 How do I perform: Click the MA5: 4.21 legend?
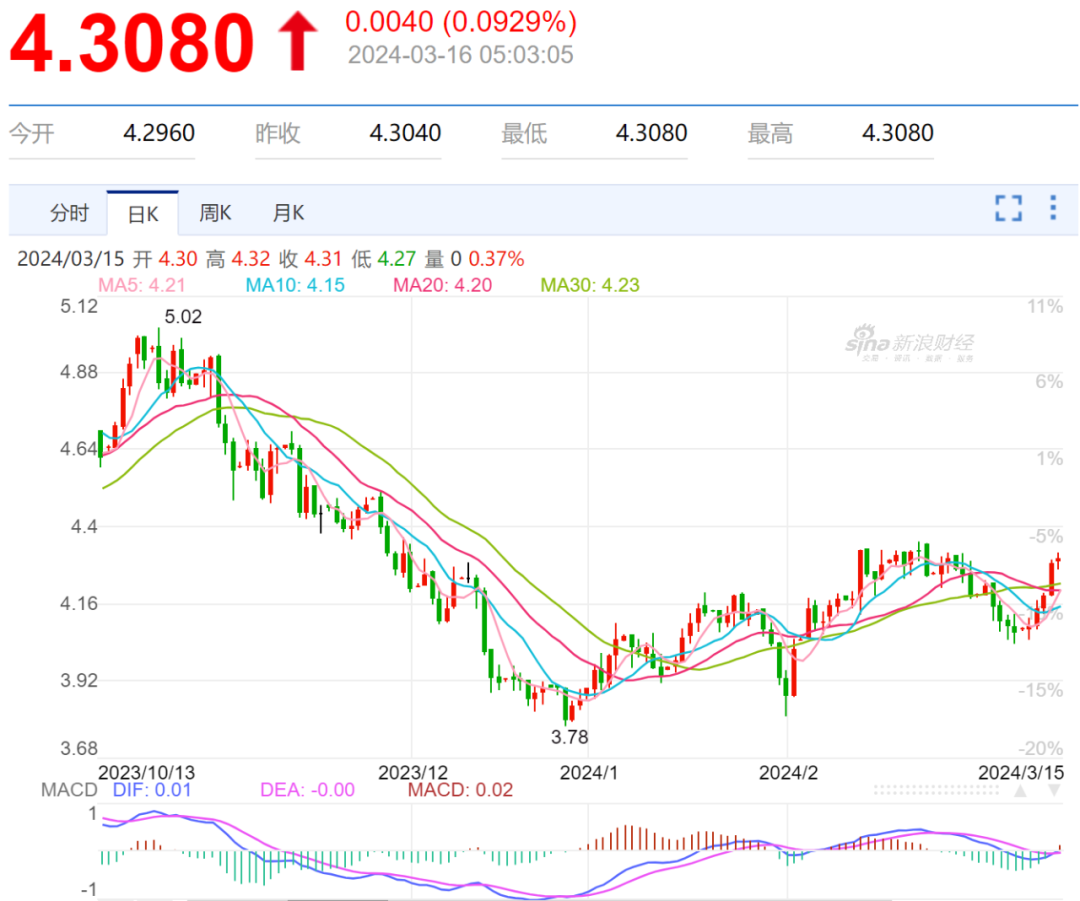click(142, 285)
